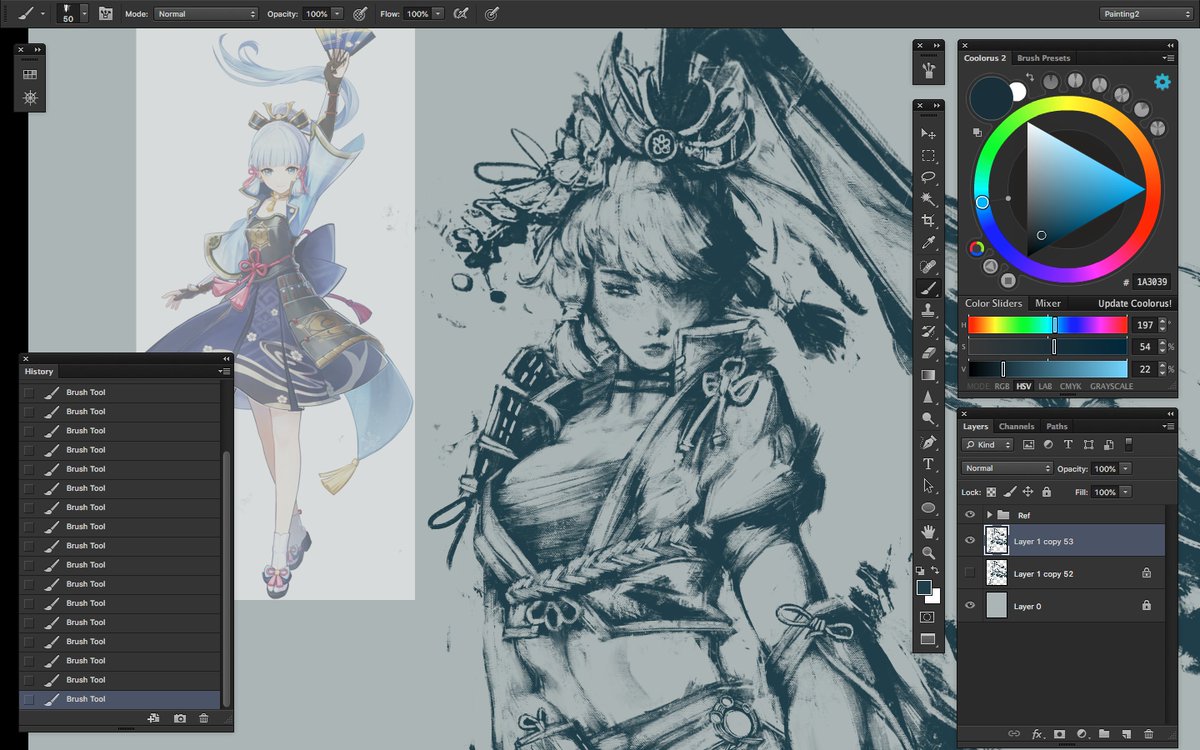Open Coolorus settings gear

pos(1162,82)
